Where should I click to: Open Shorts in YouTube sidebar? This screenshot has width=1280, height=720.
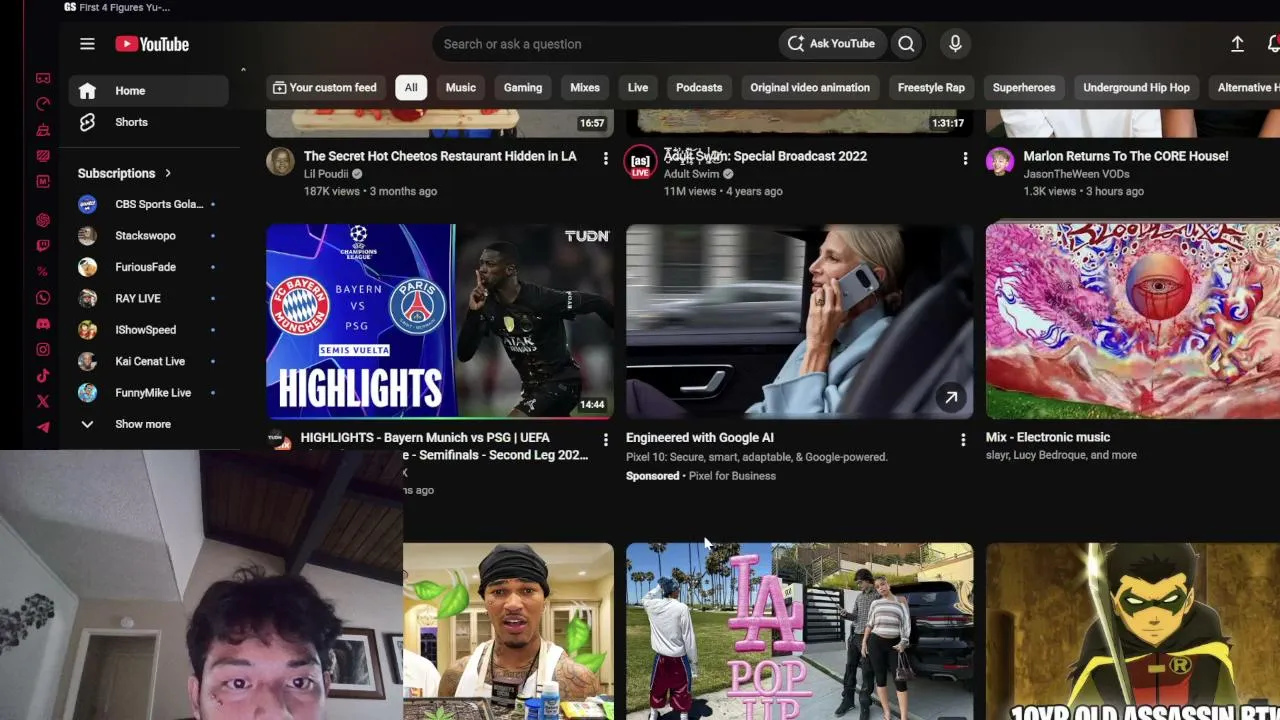point(149,122)
